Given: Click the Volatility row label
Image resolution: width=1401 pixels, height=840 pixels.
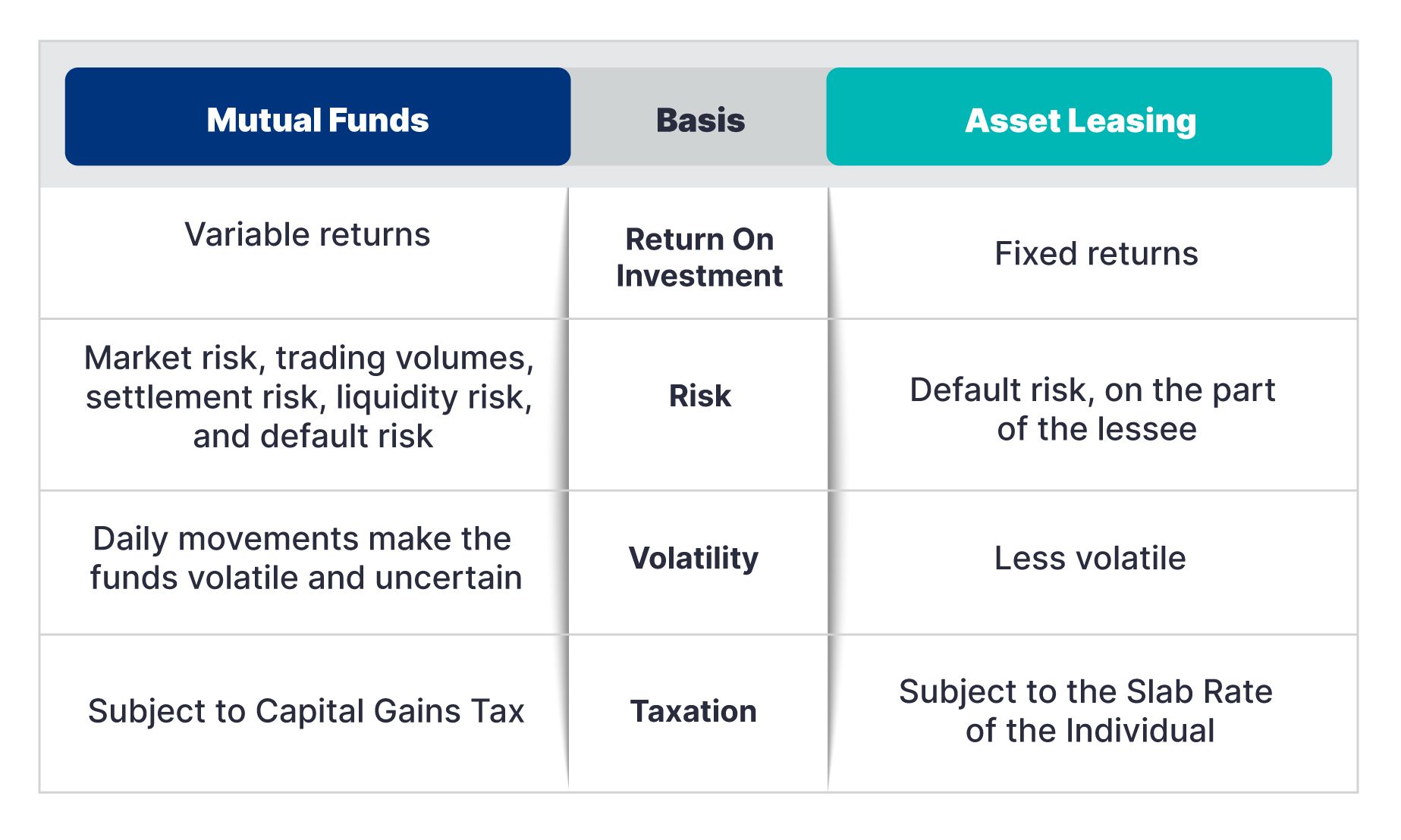Looking at the screenshot, I should point(693,559).
